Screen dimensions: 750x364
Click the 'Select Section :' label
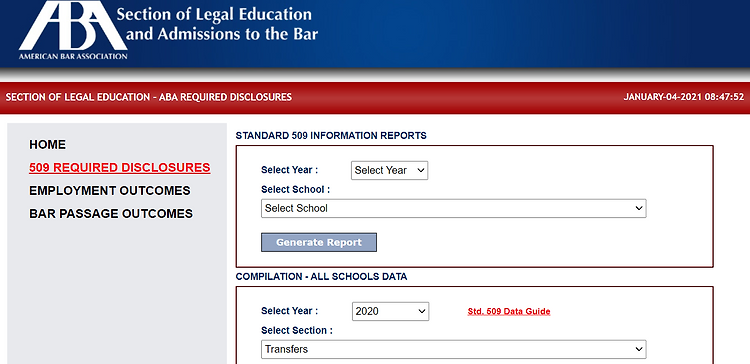297,331
